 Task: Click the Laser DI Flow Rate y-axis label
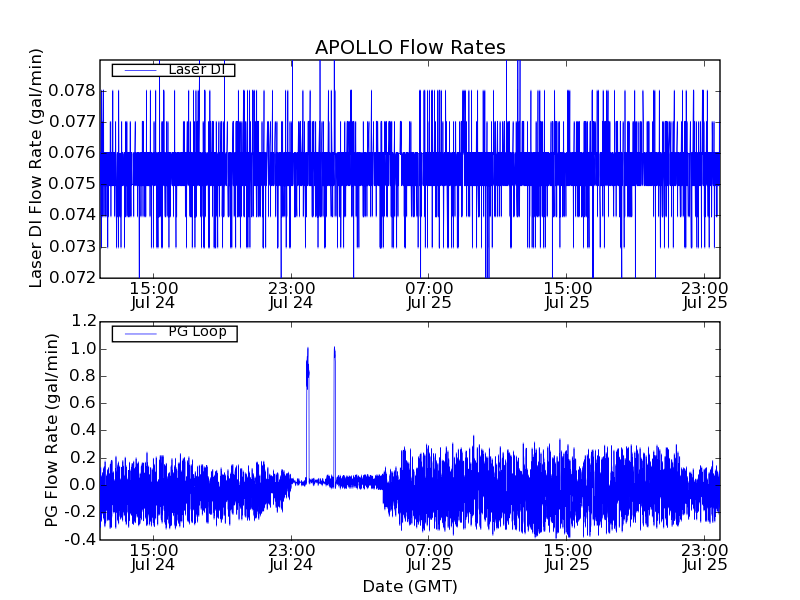[37, 168]
